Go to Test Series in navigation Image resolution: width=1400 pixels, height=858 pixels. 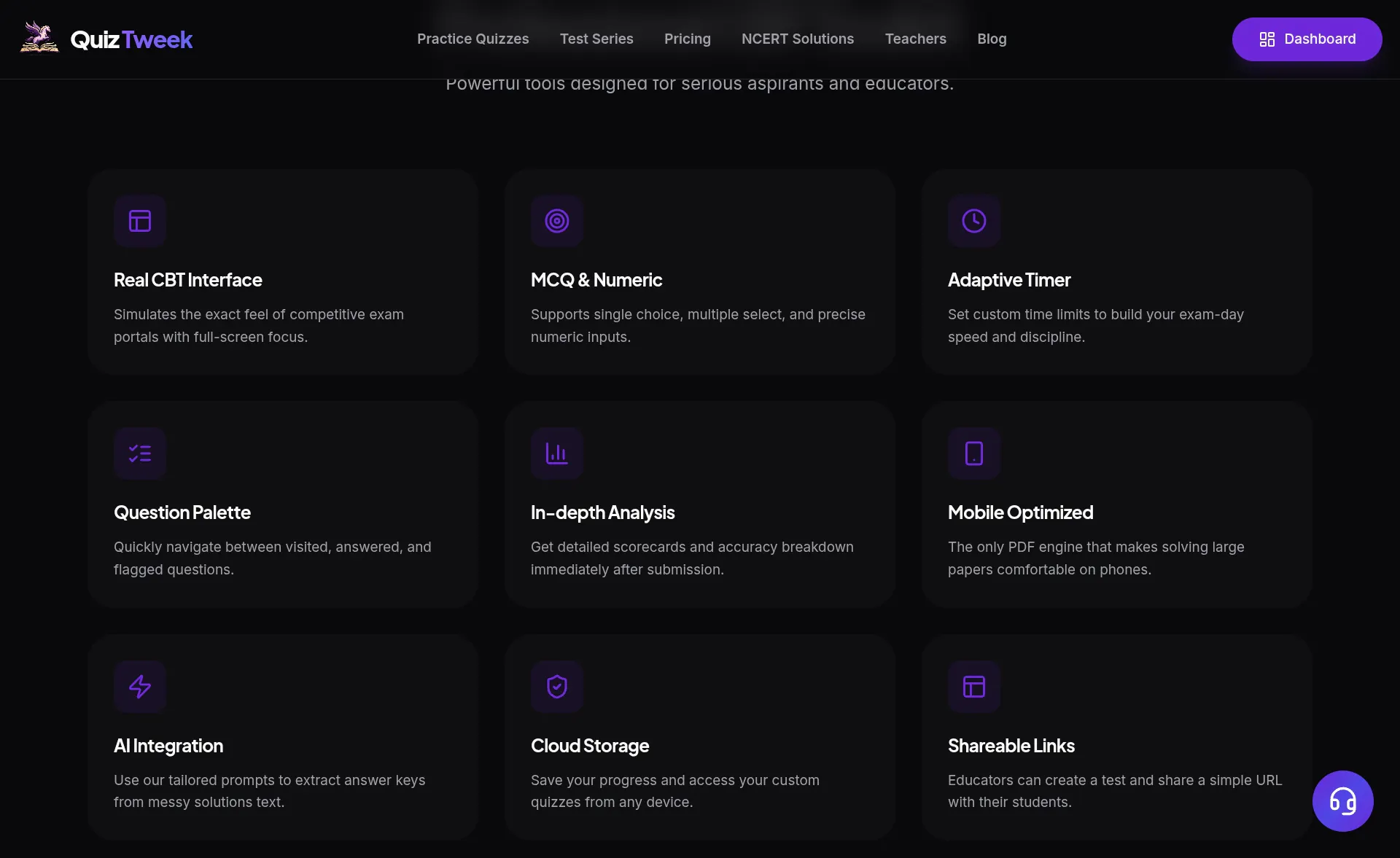click(x=596, y=39)
